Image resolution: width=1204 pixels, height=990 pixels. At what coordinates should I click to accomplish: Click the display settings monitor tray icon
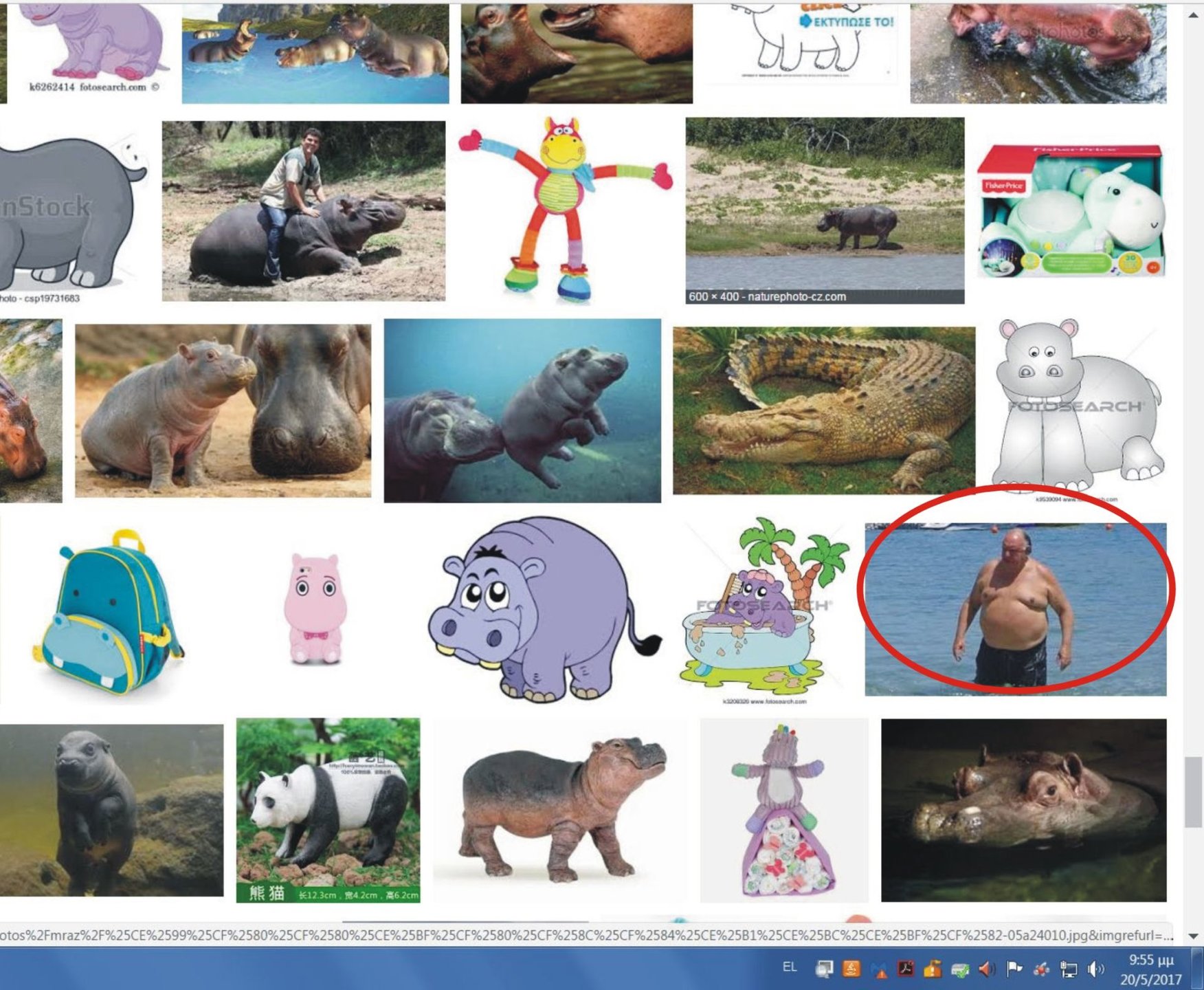coord(824,969)
